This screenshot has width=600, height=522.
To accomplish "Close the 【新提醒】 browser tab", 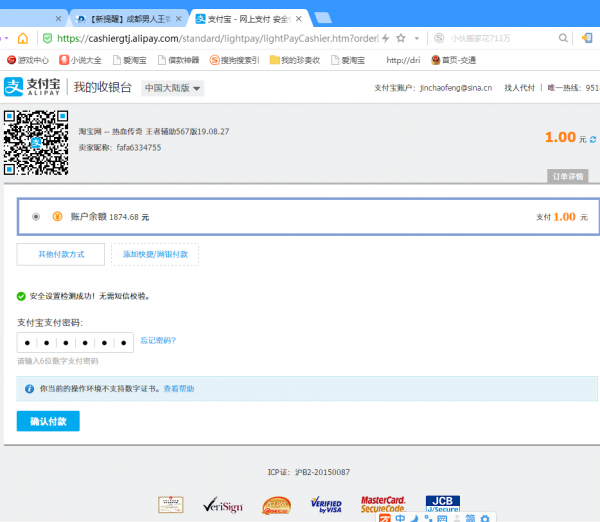I will (178, 19).
